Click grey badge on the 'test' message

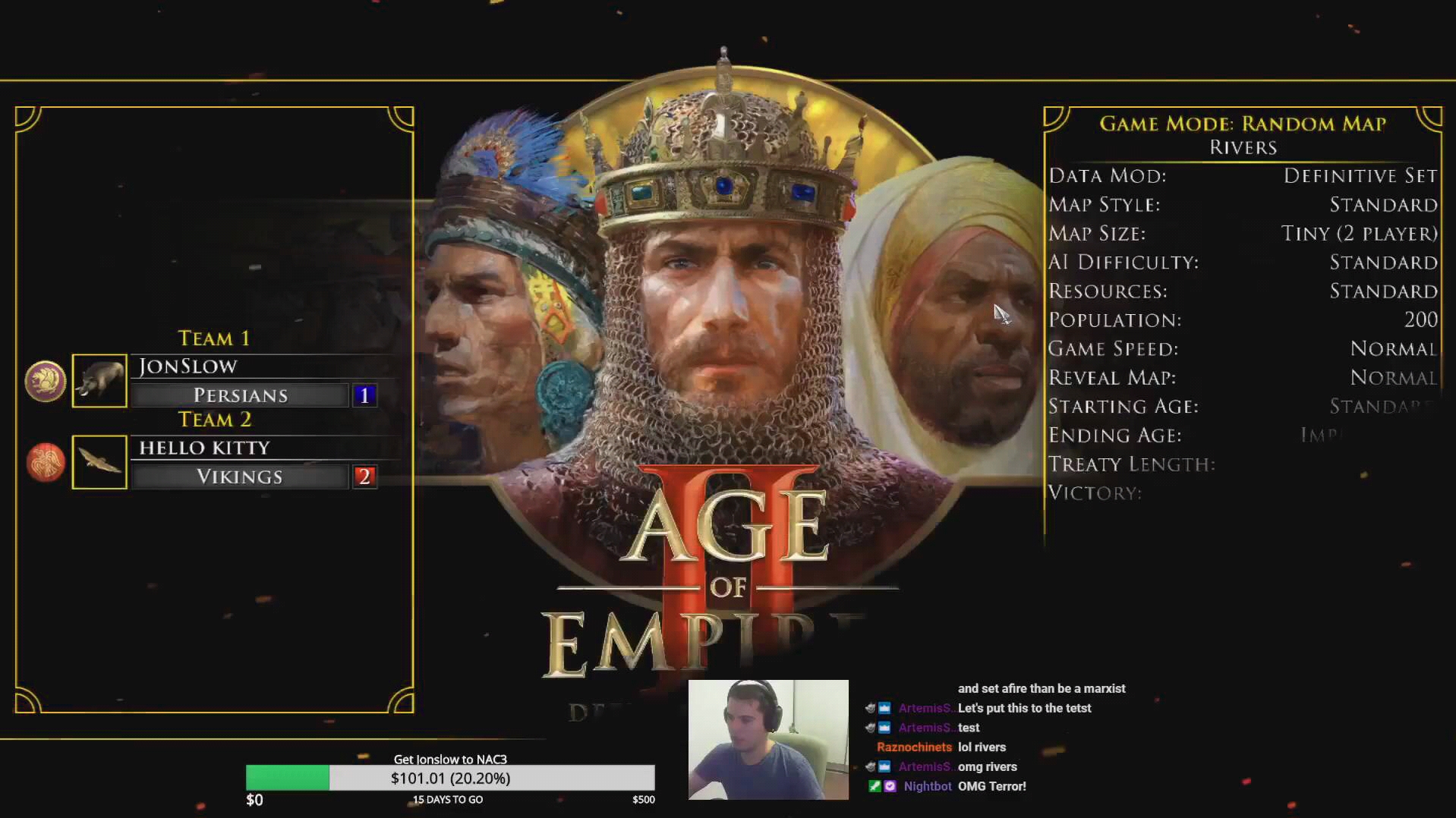tap(870, 728)
